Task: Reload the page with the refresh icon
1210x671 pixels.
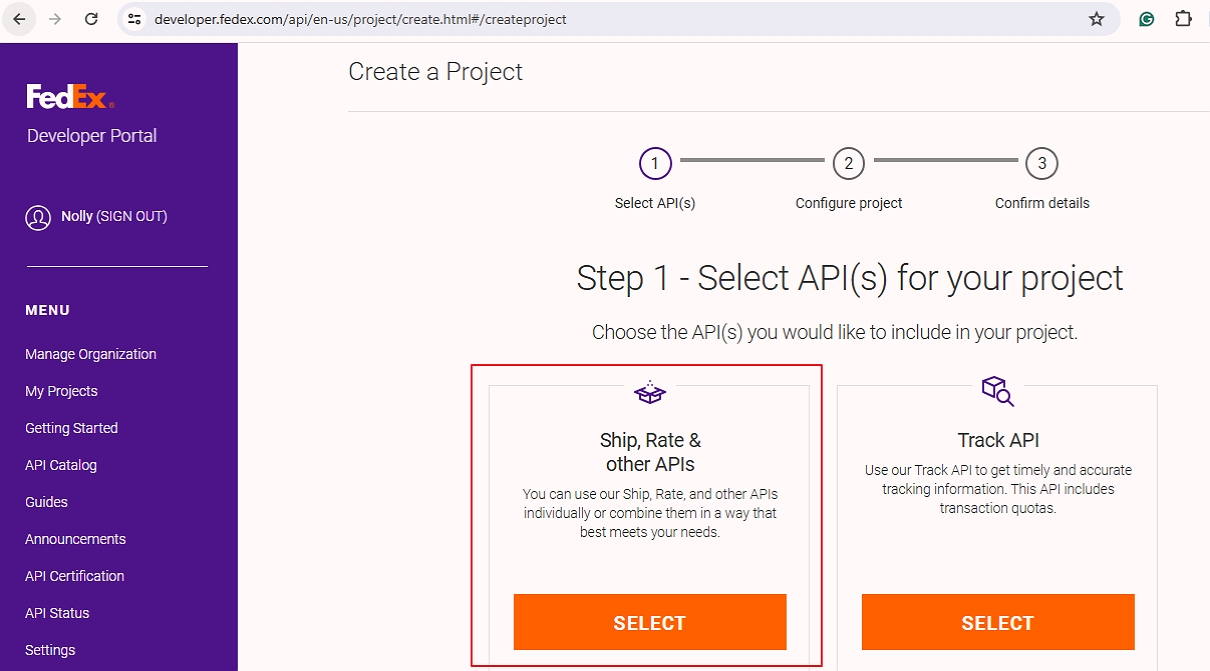Action: [91, 19]
